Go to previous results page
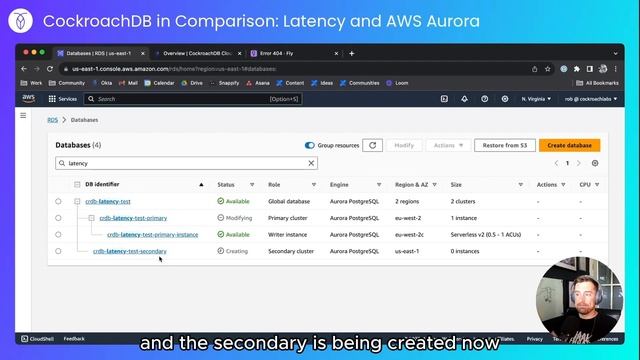Viewport: 640px width, 360px height. [556, 163]
